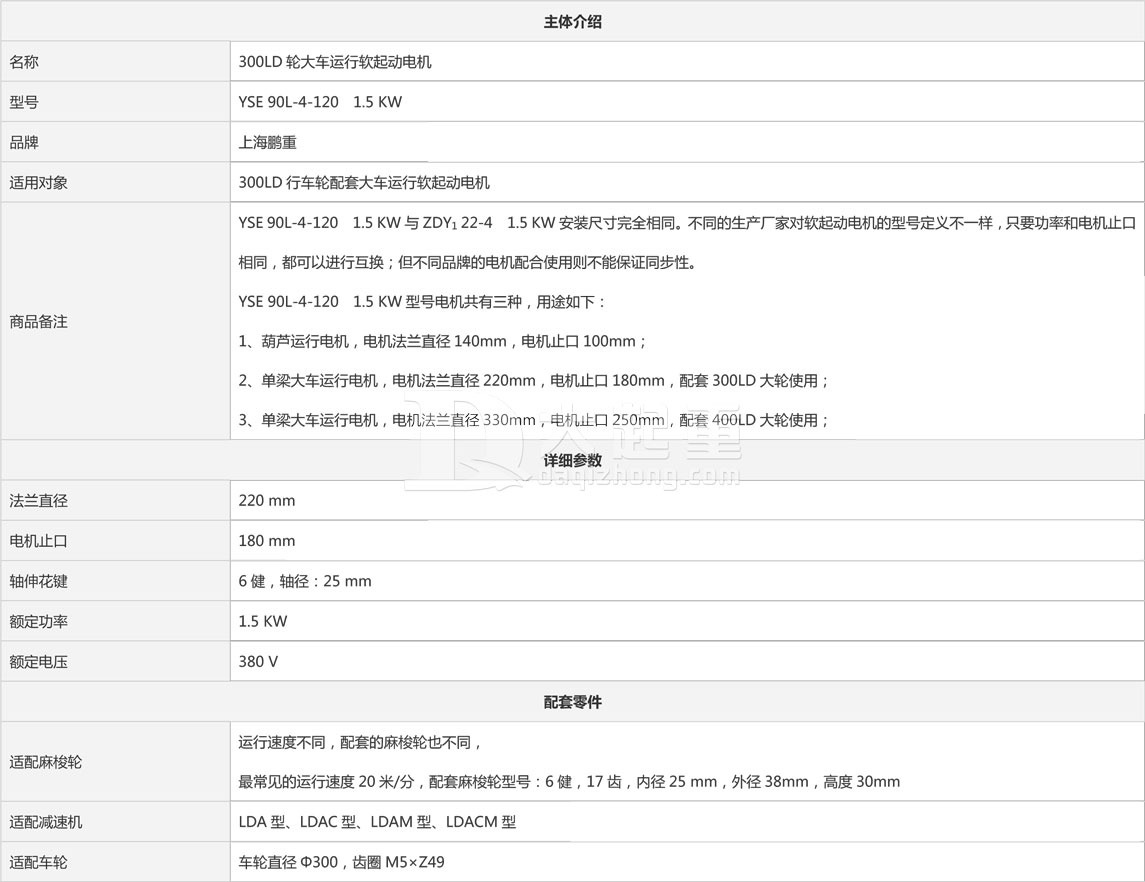Click the line 型号电机共有三种，用途如下
This screenshot has height=882, width=1145.
422,302
